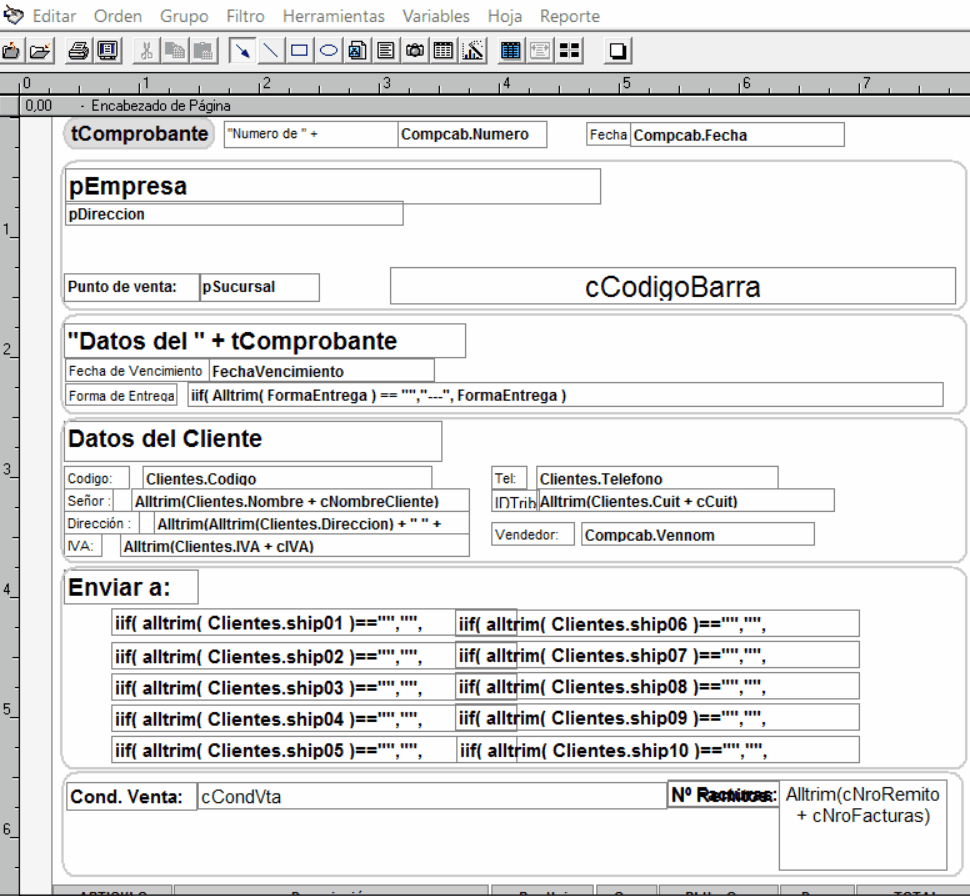Click the table grid tool icon
The height and width of the screenshot is (896, 970).
coord(444,51)
